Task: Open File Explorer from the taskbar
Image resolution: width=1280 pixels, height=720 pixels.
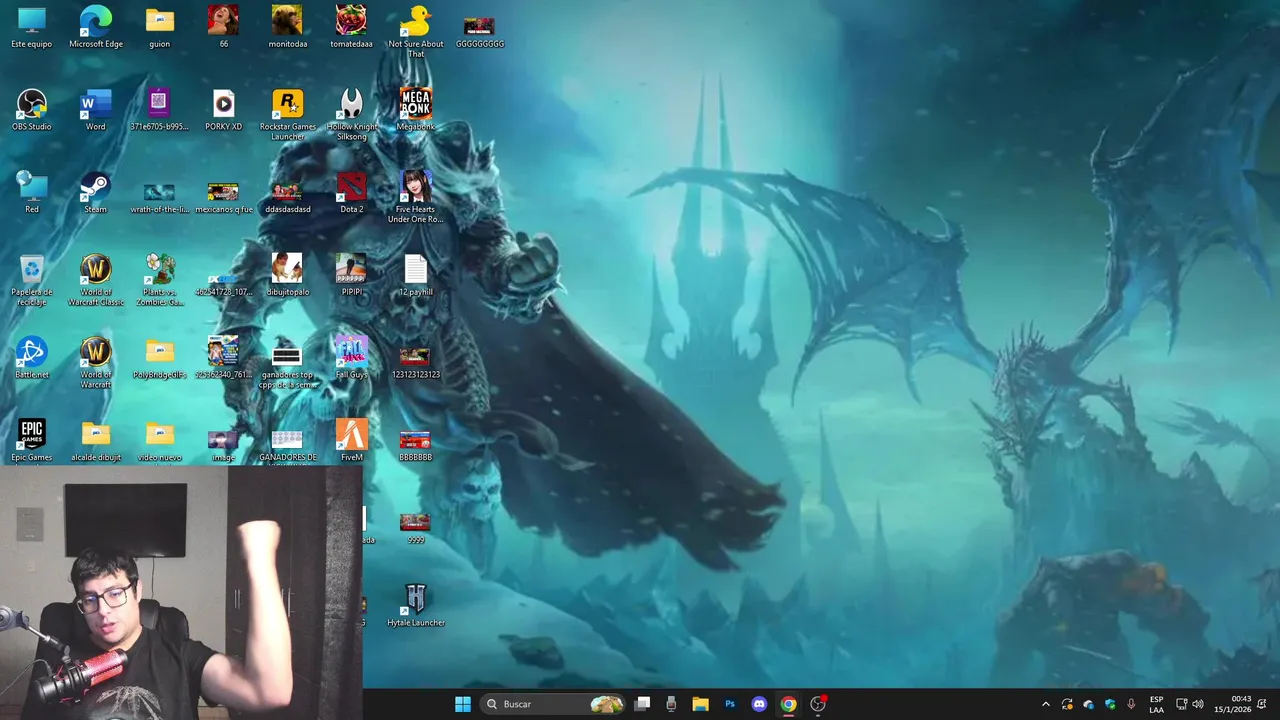Action: coord(701,704)
